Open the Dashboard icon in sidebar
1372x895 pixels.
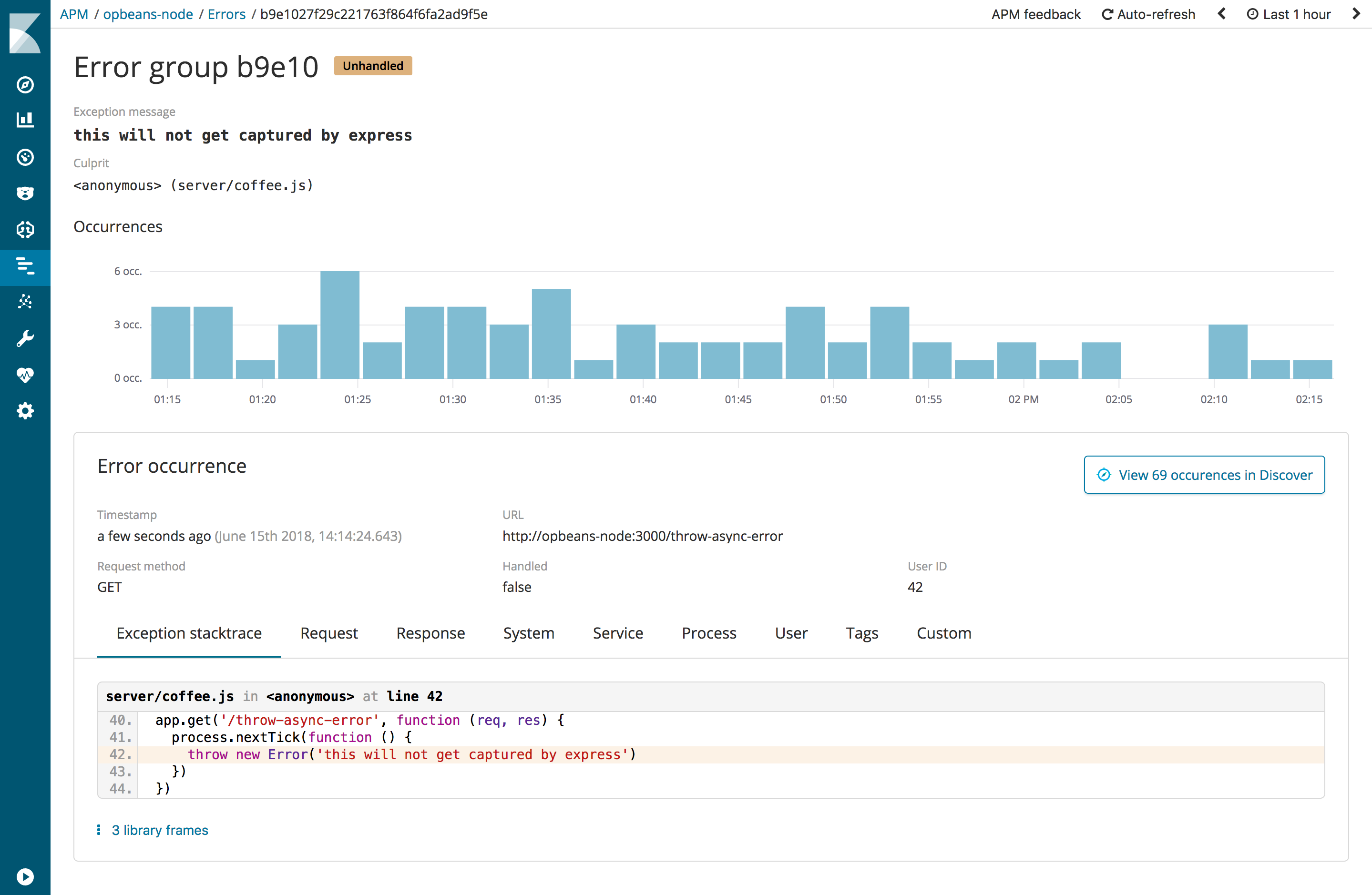pos(25,157)
